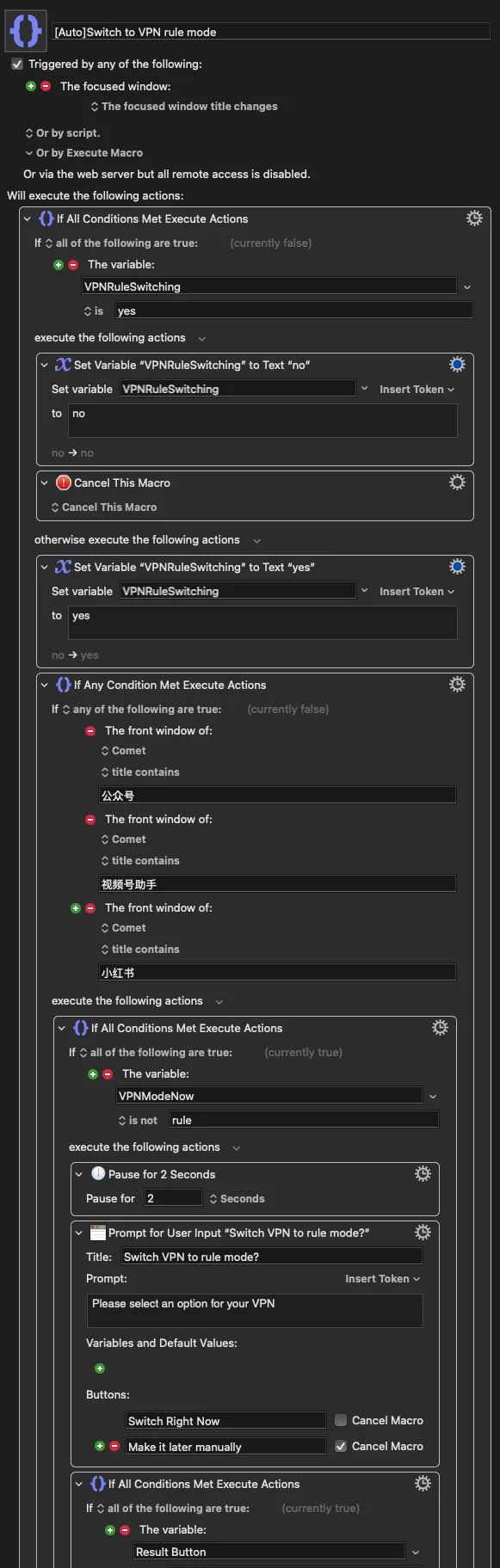Uncheck Cancel Macro for Make it later manually
The width and height of the screenshot is (500, 1568).
tap(341, 1446)
